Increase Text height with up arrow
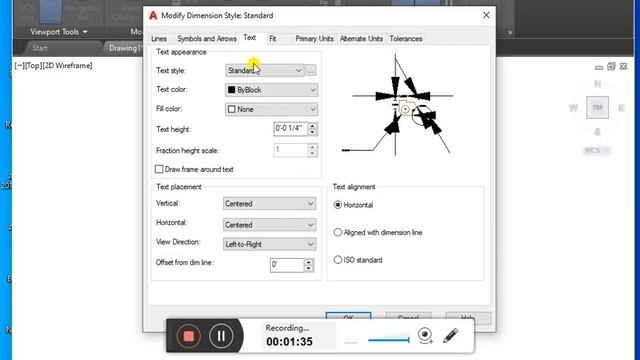640x360 pixels. point(312,126)
